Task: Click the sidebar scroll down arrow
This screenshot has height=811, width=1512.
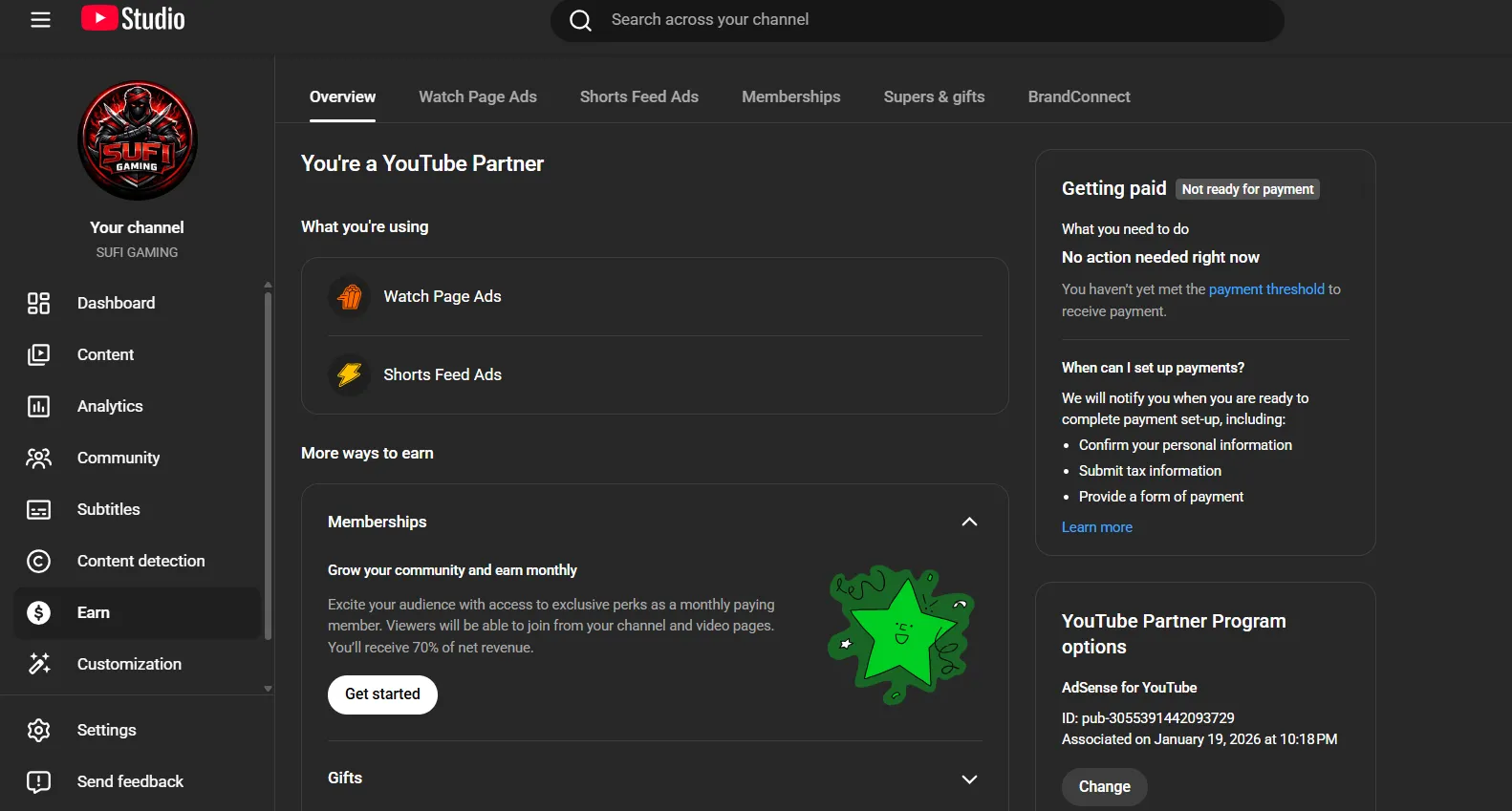Action: [268, 689]
